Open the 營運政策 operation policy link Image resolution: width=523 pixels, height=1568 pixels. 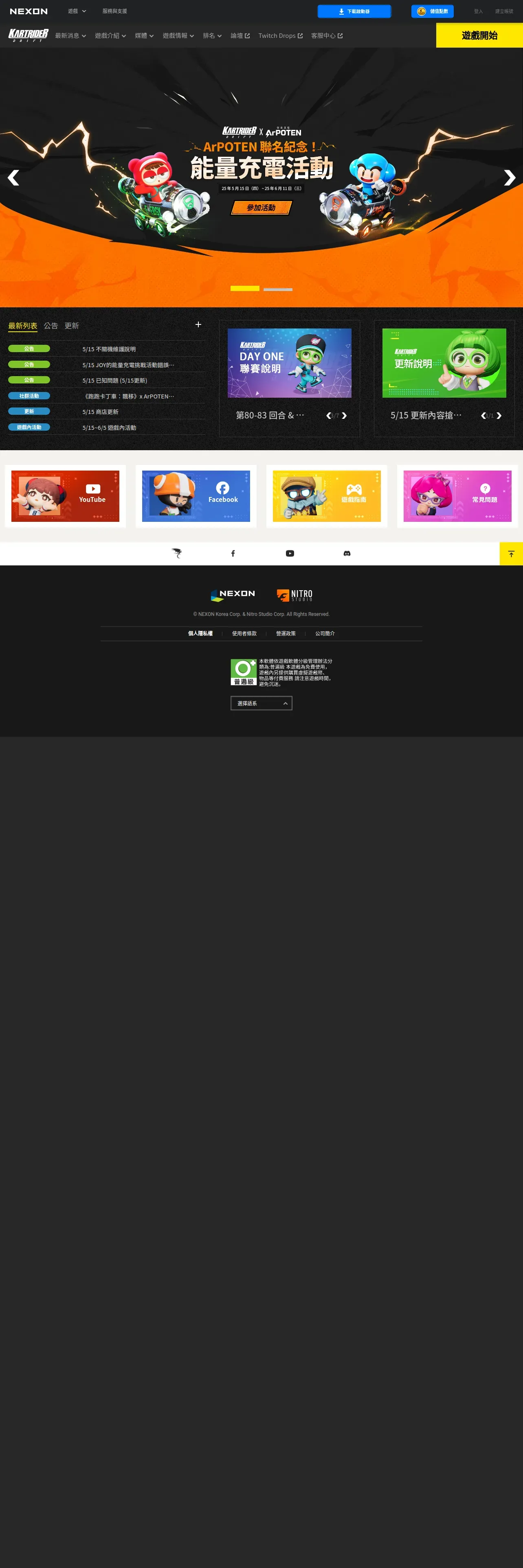(286, 634)
